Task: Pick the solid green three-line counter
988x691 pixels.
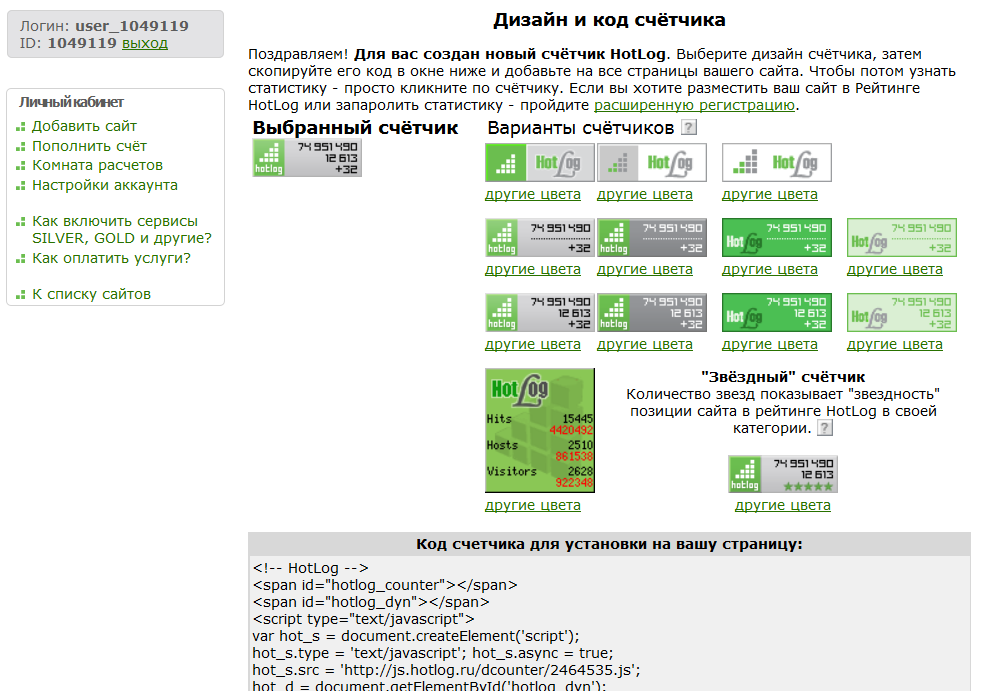Action: pos(777,312)
